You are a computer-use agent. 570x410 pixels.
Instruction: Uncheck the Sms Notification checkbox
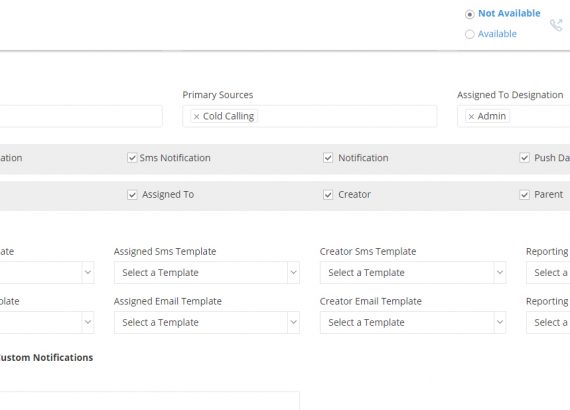click(132, 158)
